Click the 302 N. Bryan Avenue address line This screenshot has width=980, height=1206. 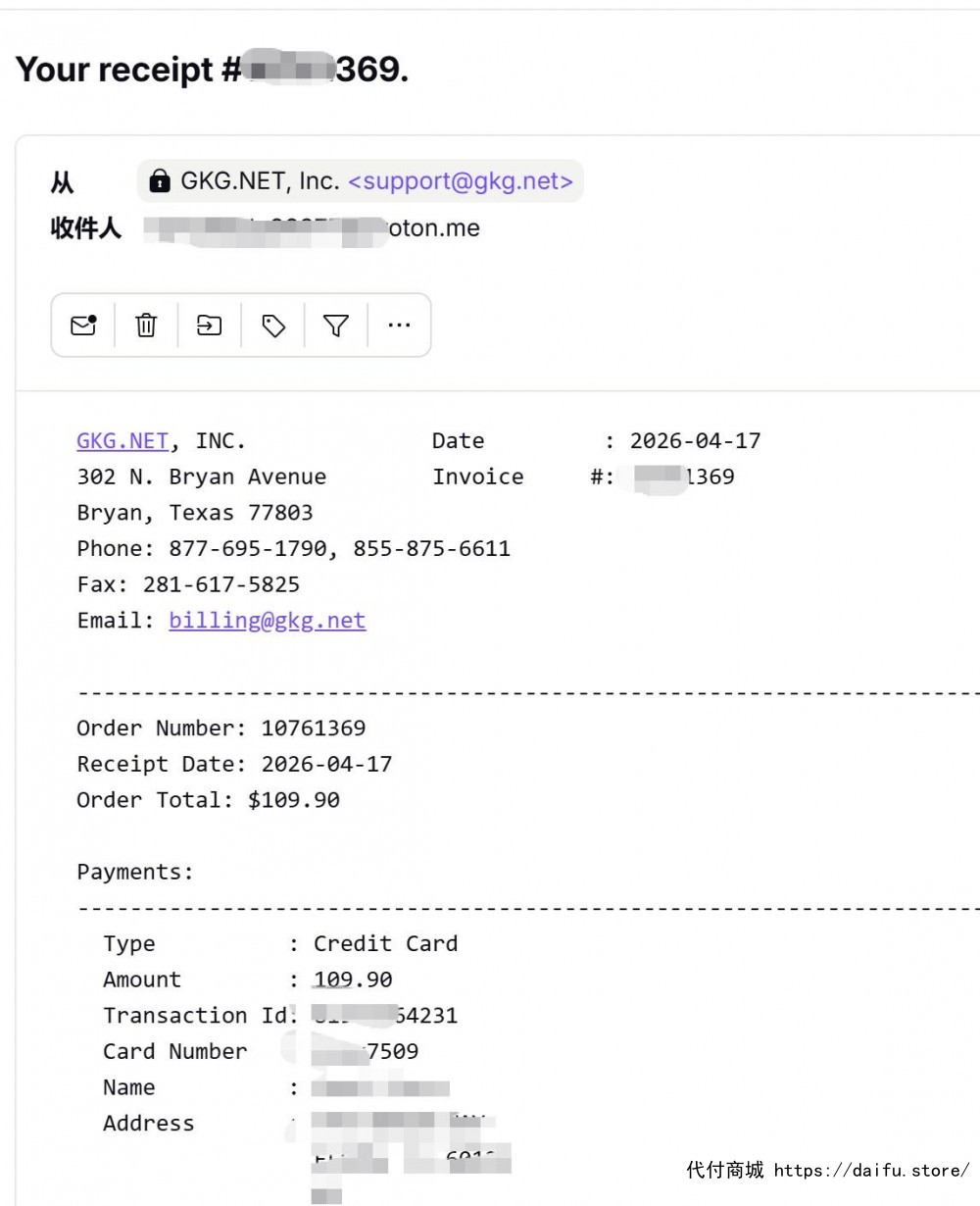201,477
